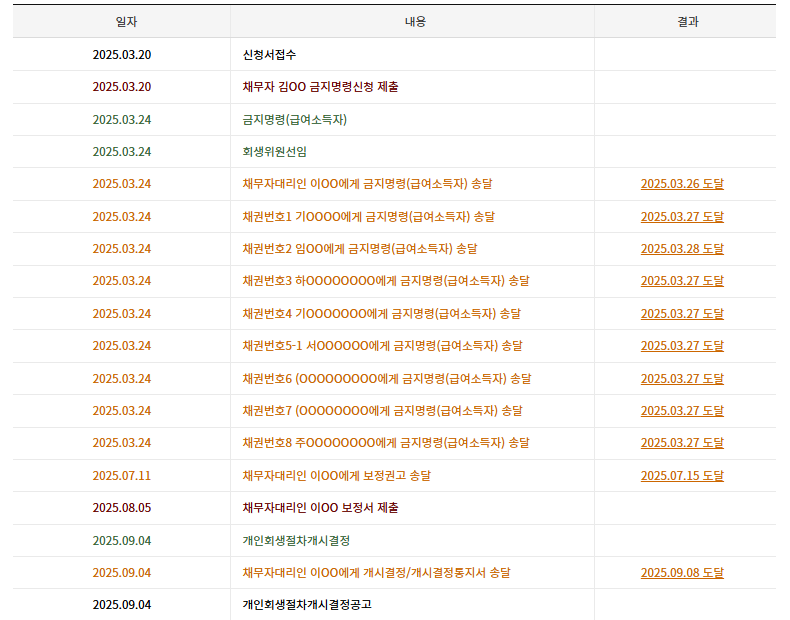Image resolution: width=790 pixels, height=620 pixels.
Task: Open the 2025.03.26 도달 delivery result link
Action: click(x=682, y=184)
